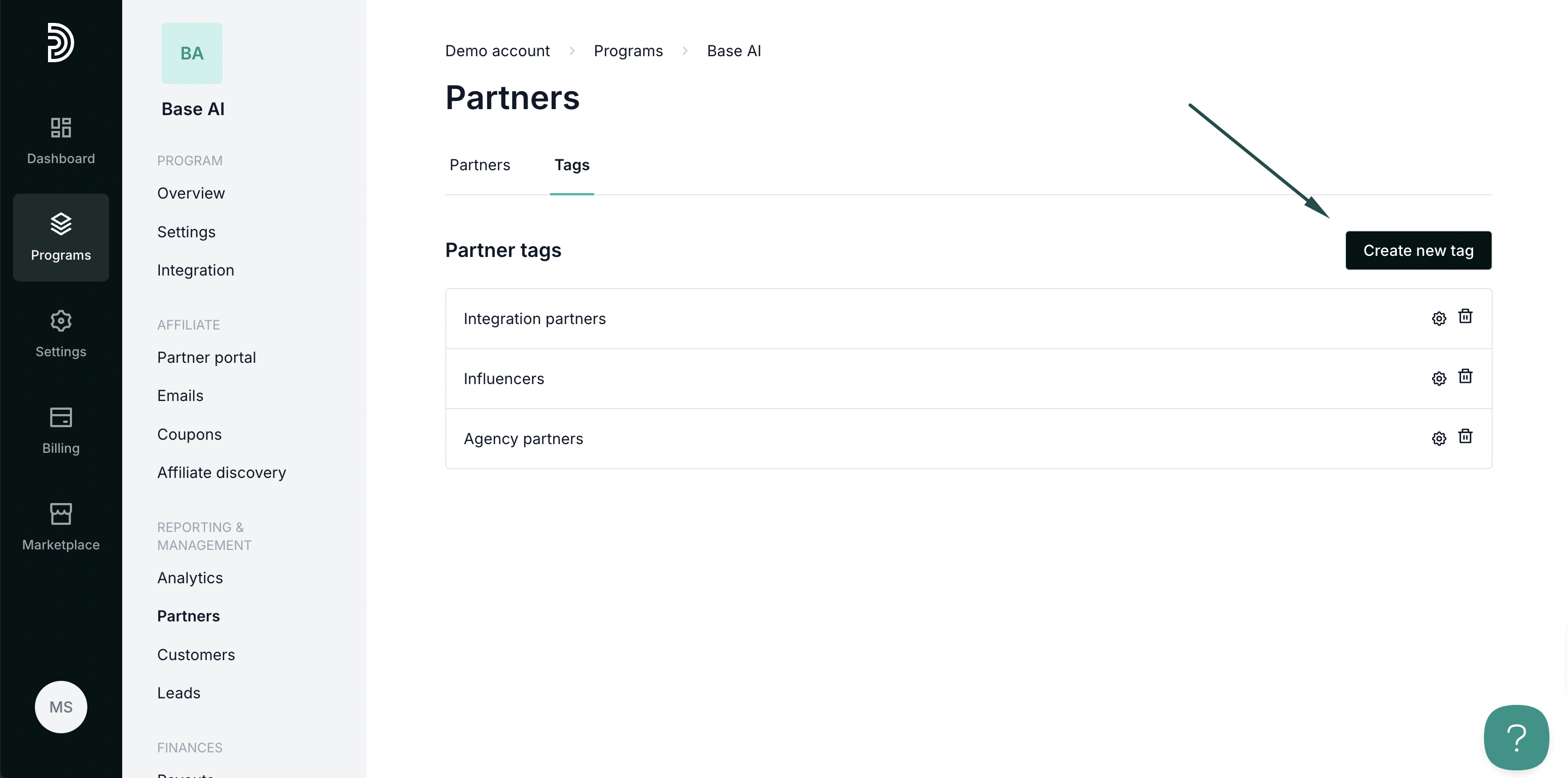Open the Dashboard from left rail
1568x778 pixels.
click(61, 141)
